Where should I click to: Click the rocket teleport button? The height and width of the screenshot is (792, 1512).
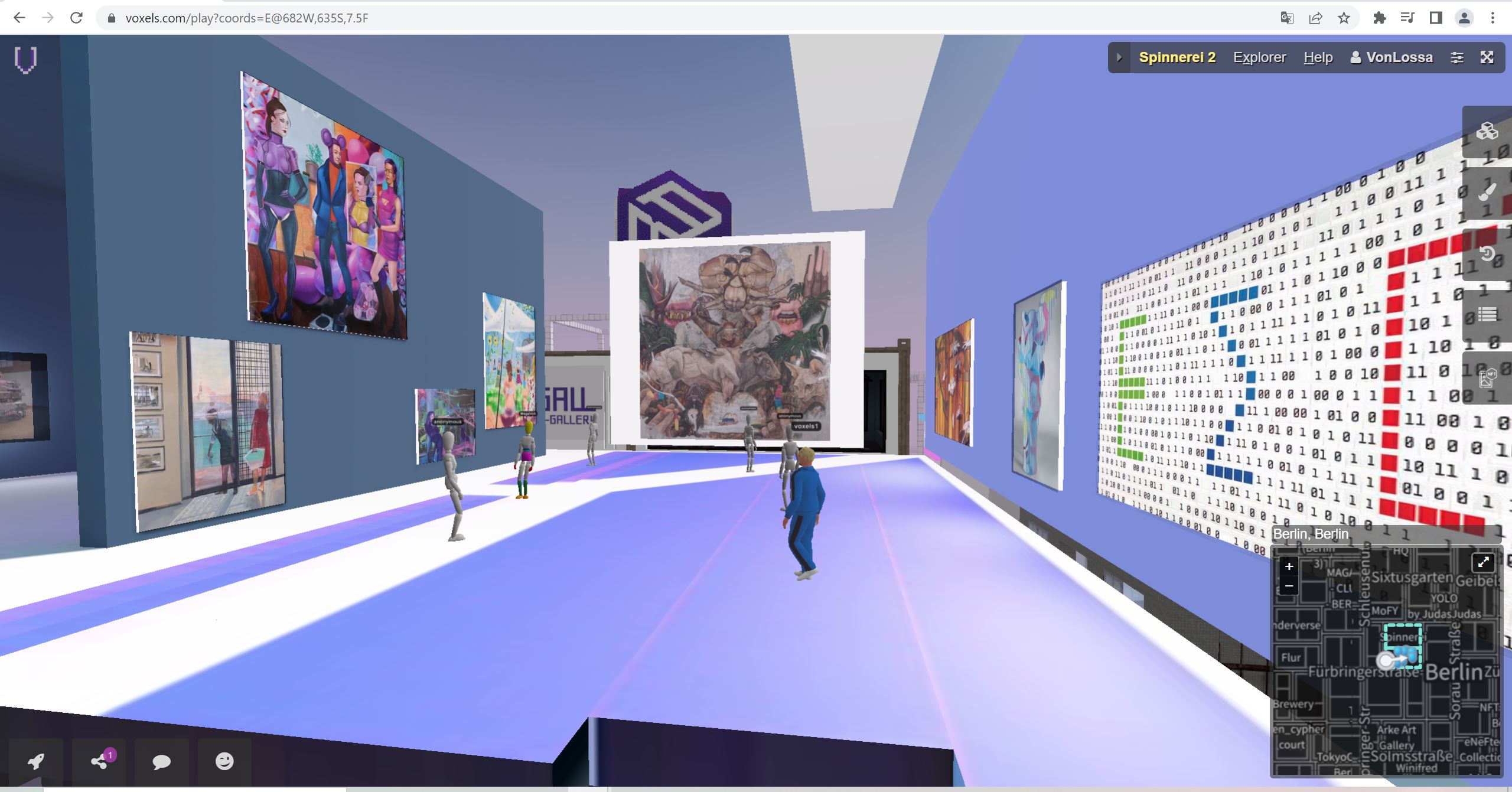(x=37, y=761)
